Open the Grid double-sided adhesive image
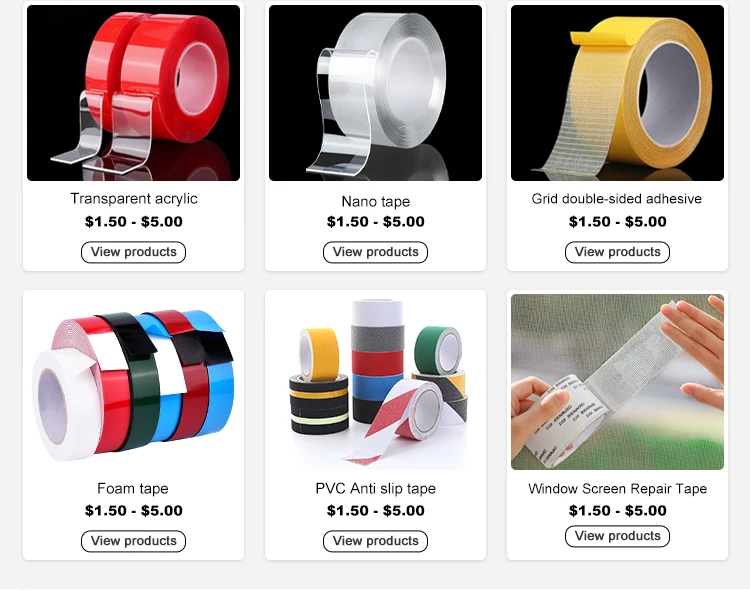 click(618, 93)
